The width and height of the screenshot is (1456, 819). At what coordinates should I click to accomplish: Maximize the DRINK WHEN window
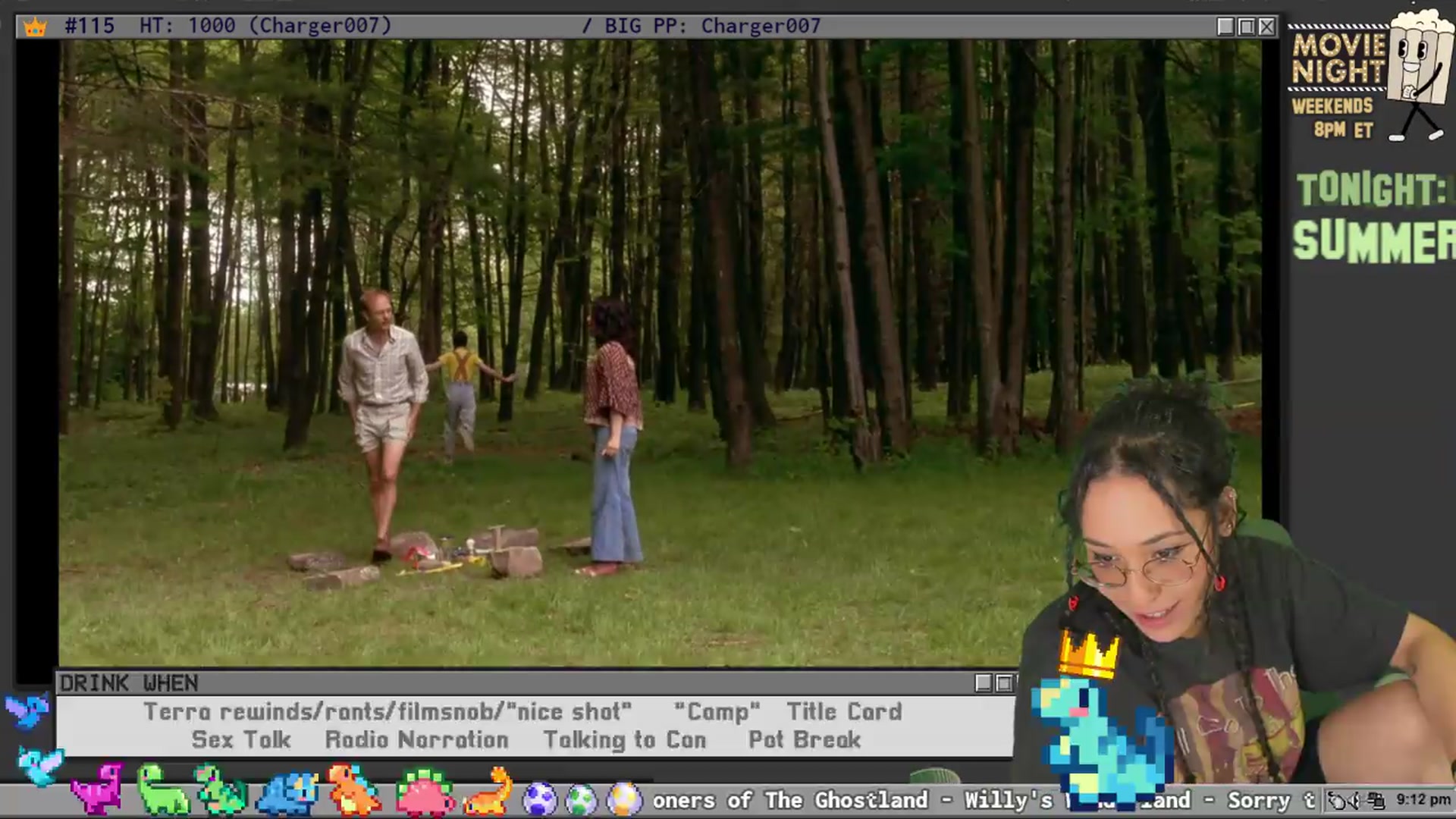coord(1004,683)
